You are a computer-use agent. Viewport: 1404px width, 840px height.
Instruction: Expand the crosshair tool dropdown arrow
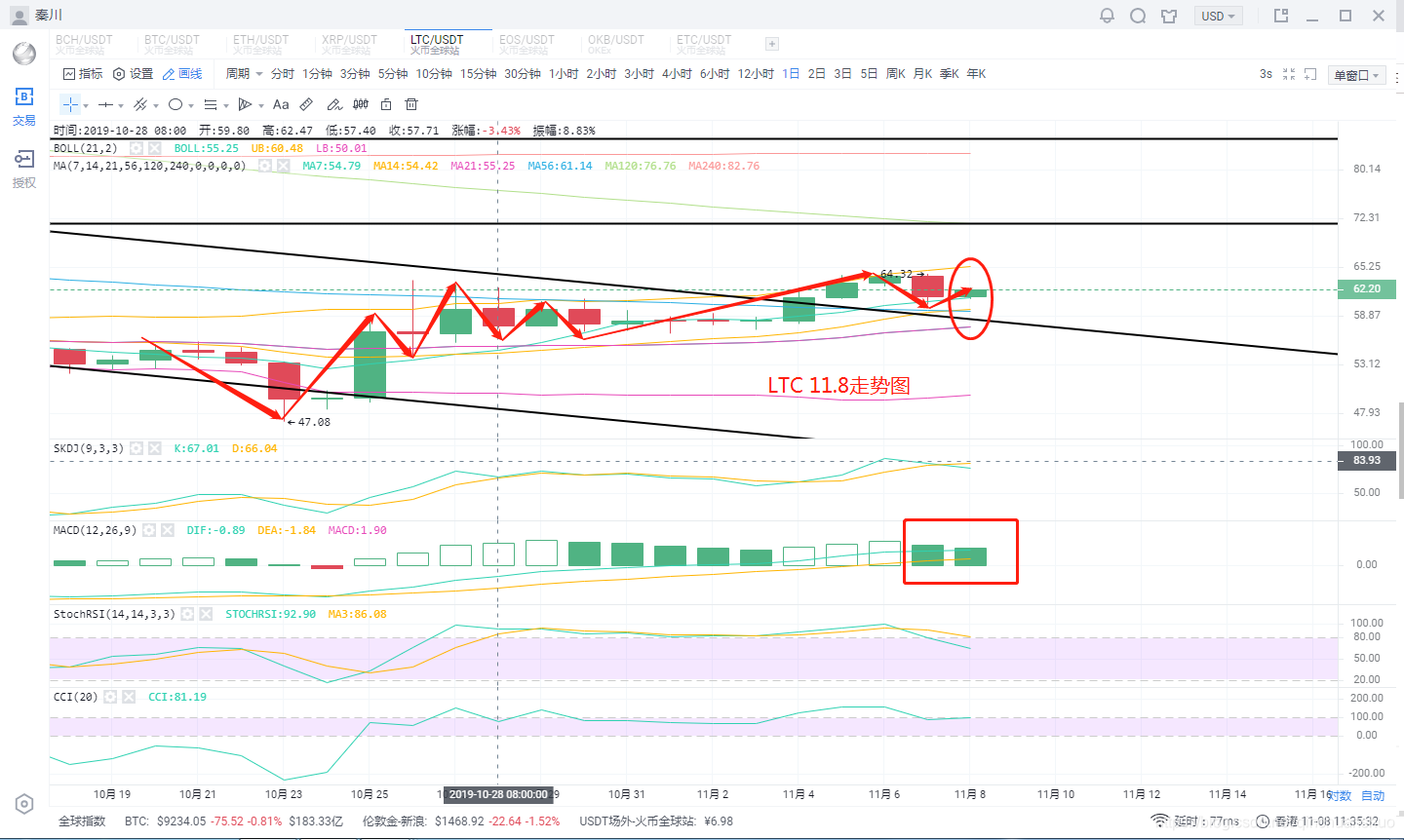[x=86, y=105]
